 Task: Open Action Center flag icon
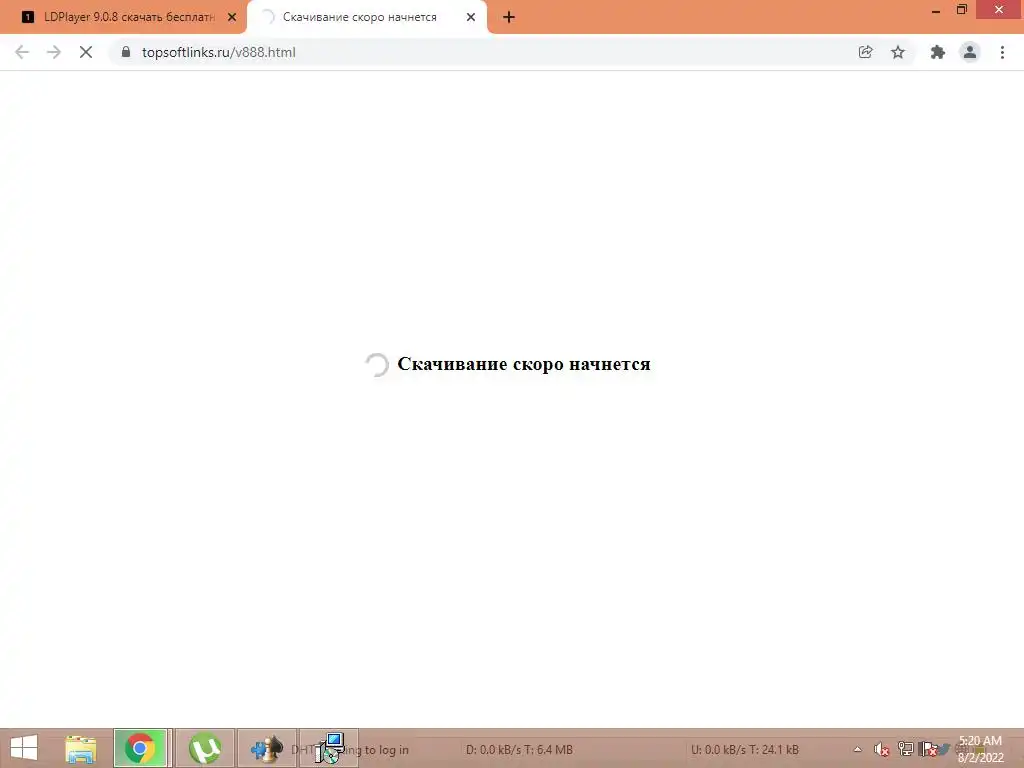[x=929, y=750]
